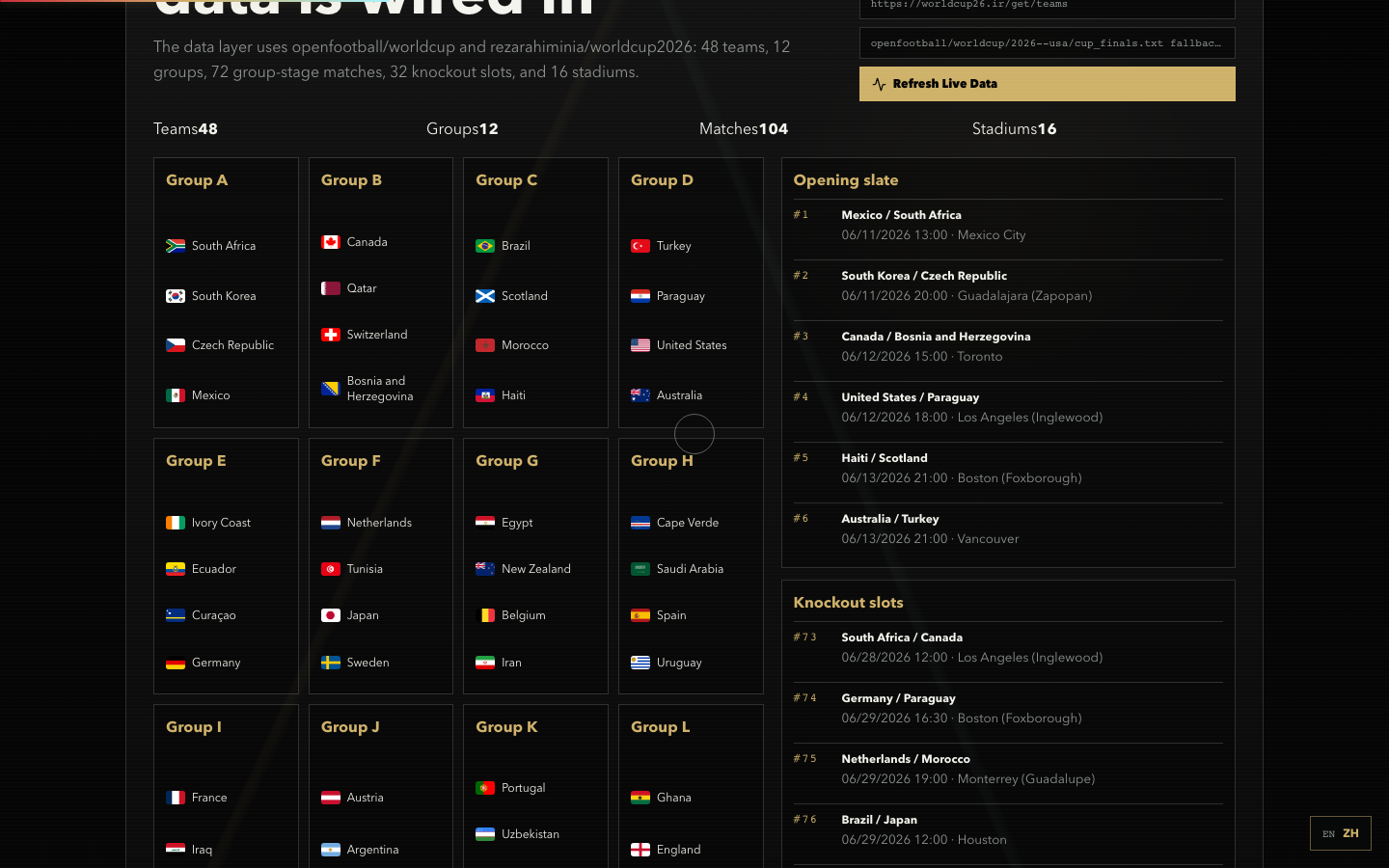Switch language to EN
Screen dimensions: 1389x868
tap(1328, 834)
